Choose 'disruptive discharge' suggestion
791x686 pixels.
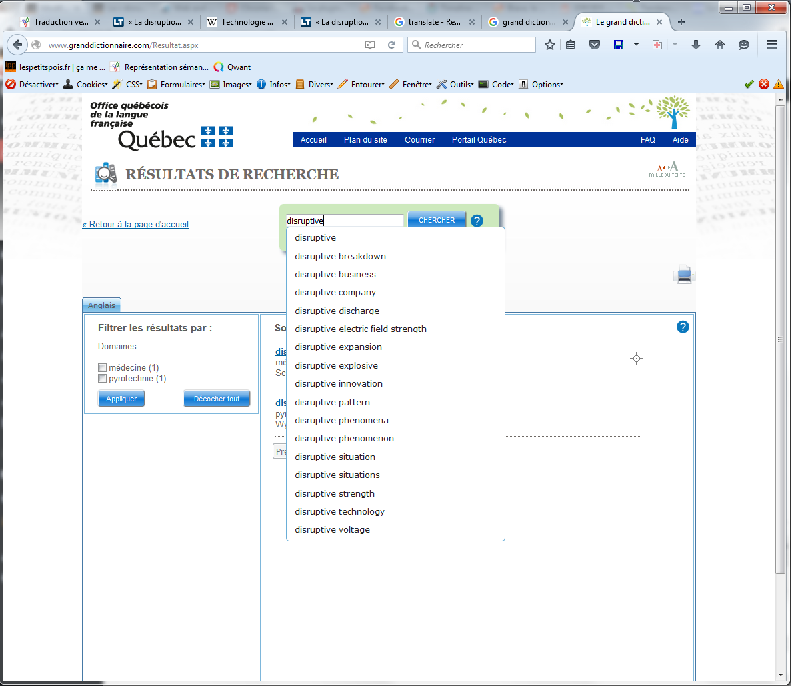point(396,311)
